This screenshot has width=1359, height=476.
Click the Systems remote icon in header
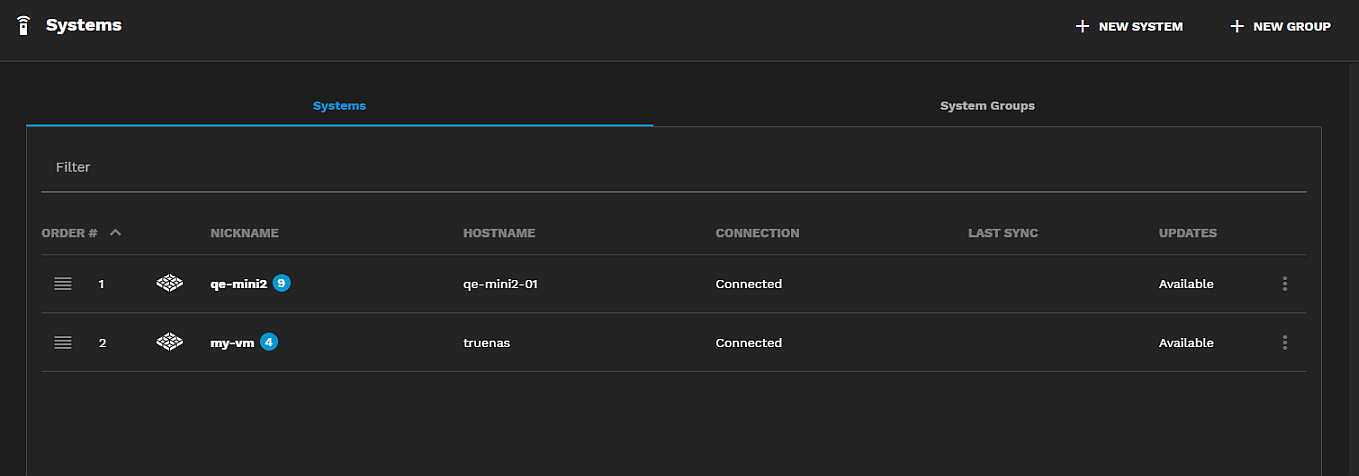[x=24, y=26]
